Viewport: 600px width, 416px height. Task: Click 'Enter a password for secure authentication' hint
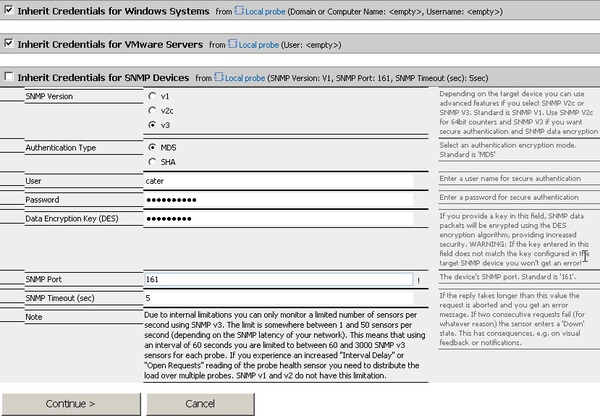(509, 197)
